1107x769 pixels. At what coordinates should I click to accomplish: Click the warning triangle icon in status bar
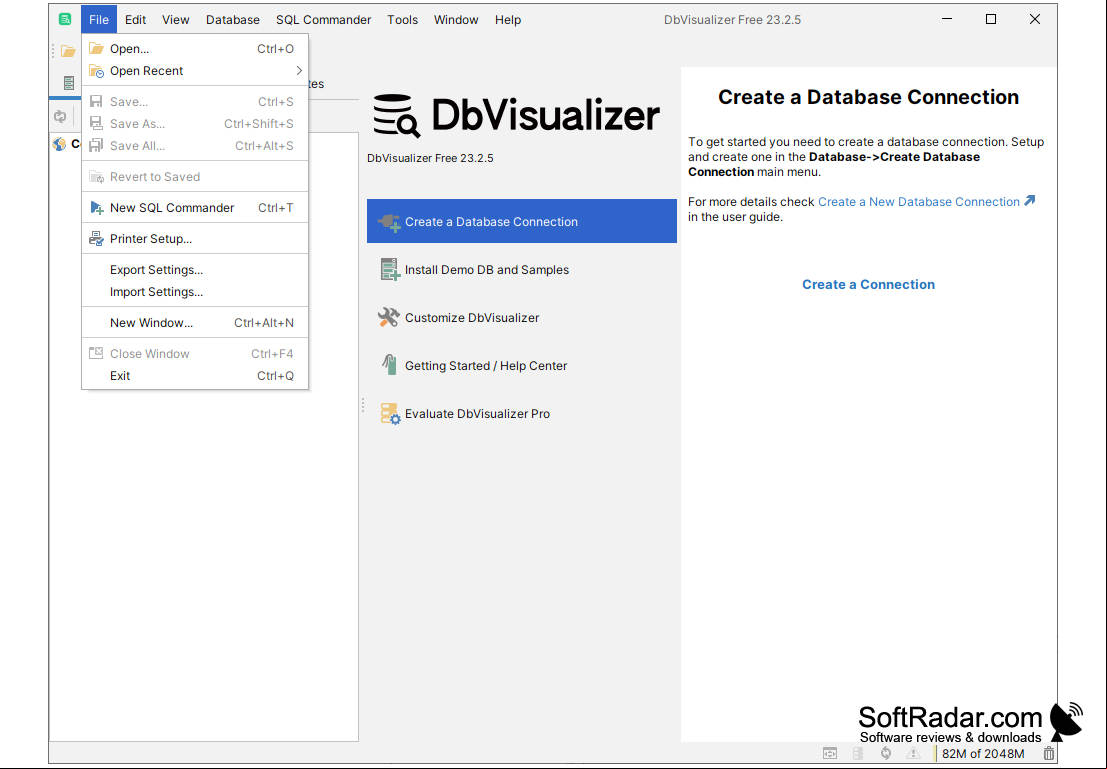[914, 753]
